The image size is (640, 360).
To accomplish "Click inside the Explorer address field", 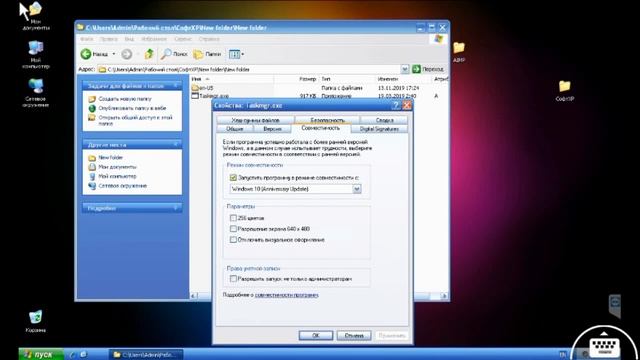I will 249,69.
